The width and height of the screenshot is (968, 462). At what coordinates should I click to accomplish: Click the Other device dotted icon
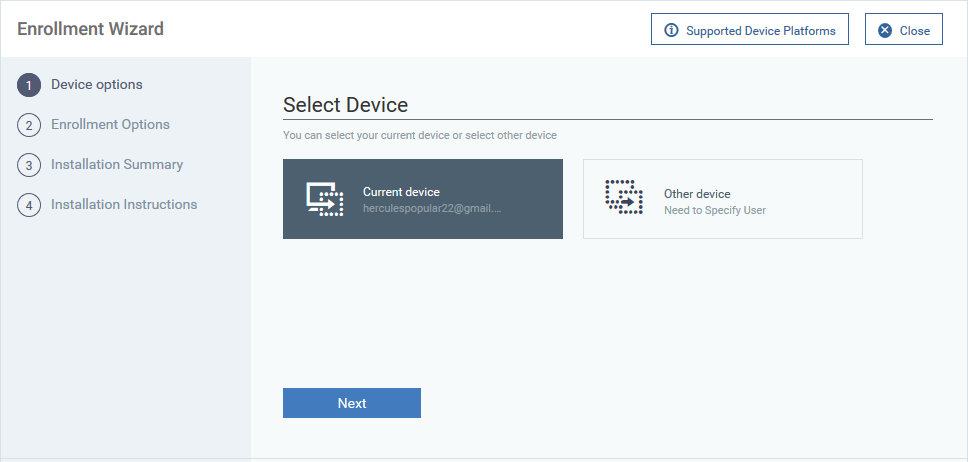pos(624,197)
